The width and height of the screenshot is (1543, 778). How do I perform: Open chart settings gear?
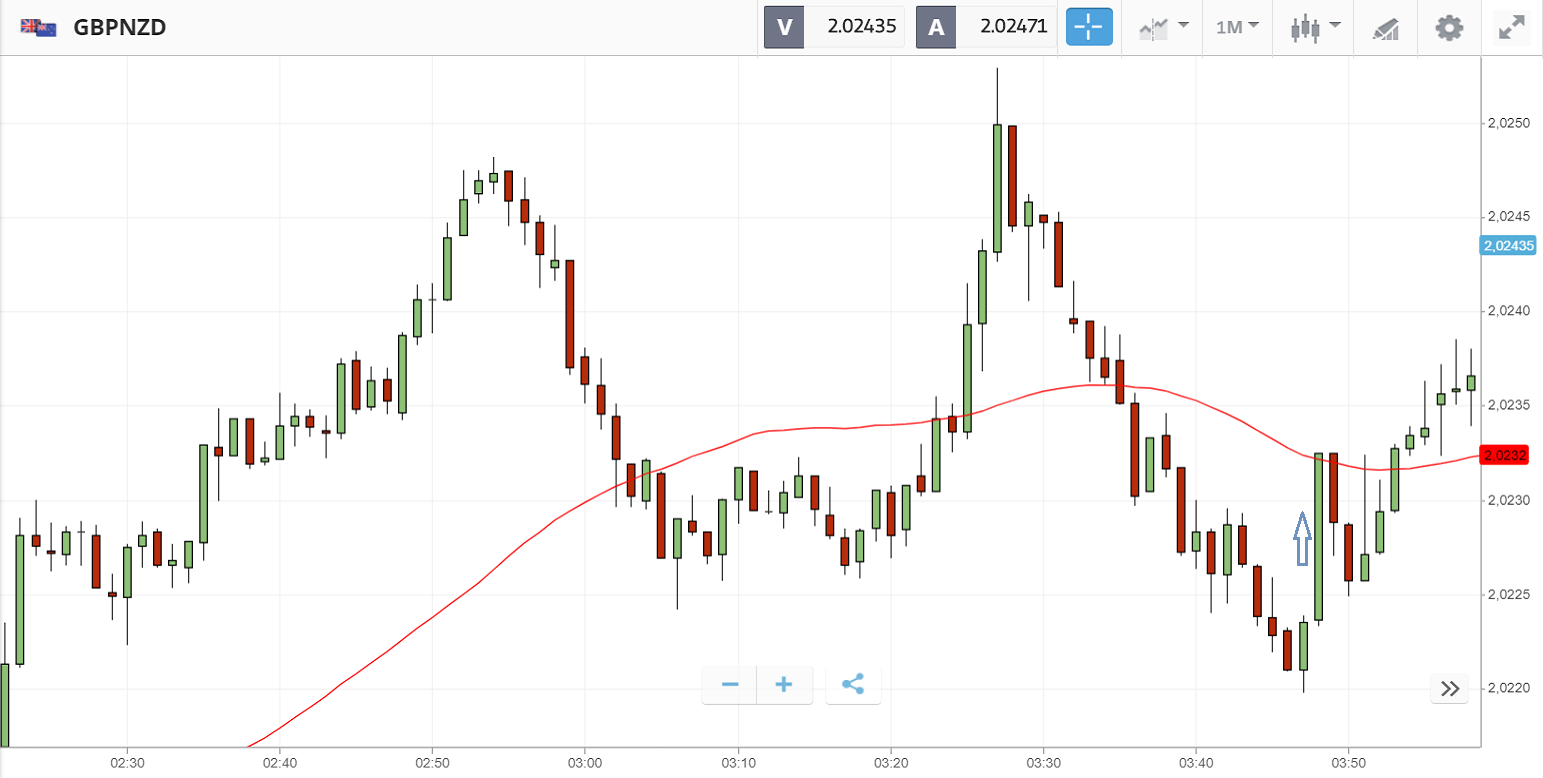pyautogui.click(x=1448, y=27)
